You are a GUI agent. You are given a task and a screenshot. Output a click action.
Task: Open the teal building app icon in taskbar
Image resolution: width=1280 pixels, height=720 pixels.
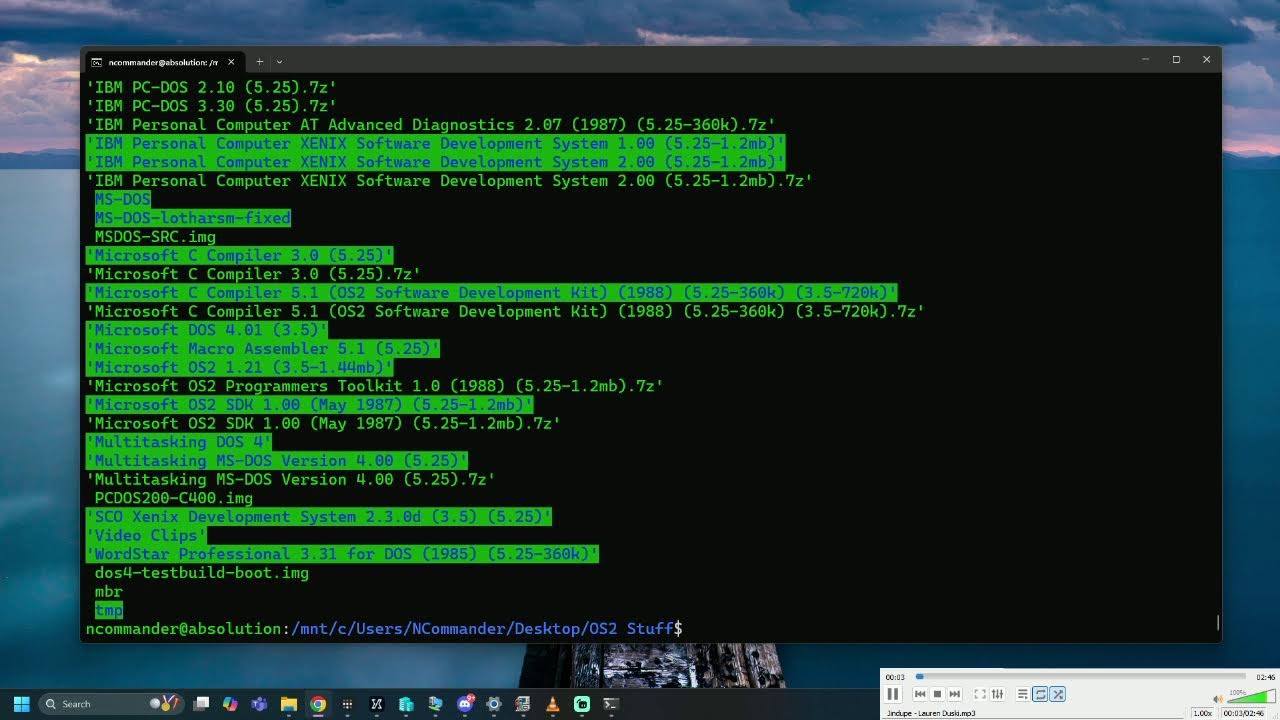click(x=406, y=704)
